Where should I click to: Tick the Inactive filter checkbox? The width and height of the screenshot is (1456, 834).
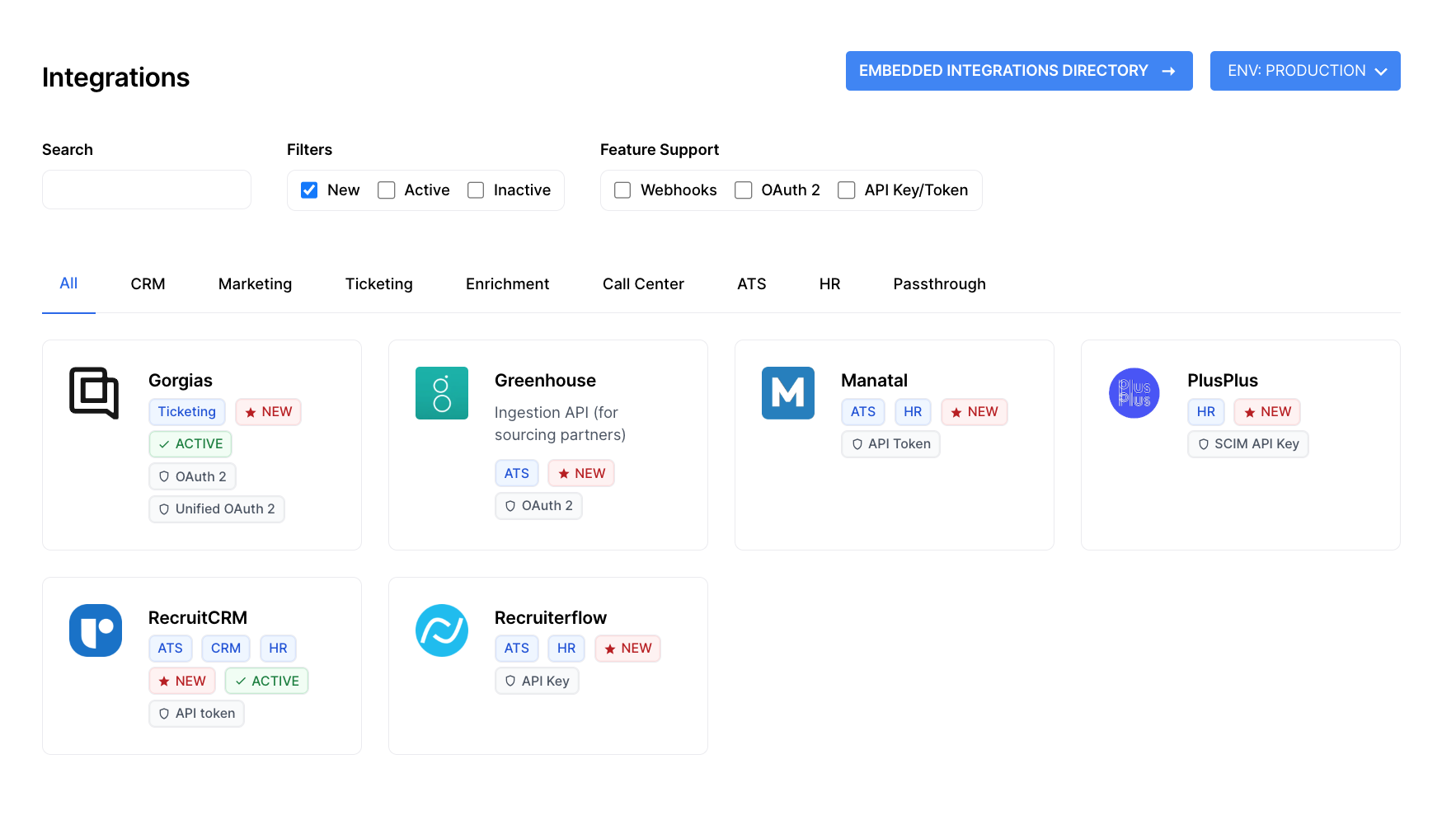[476, 190]
